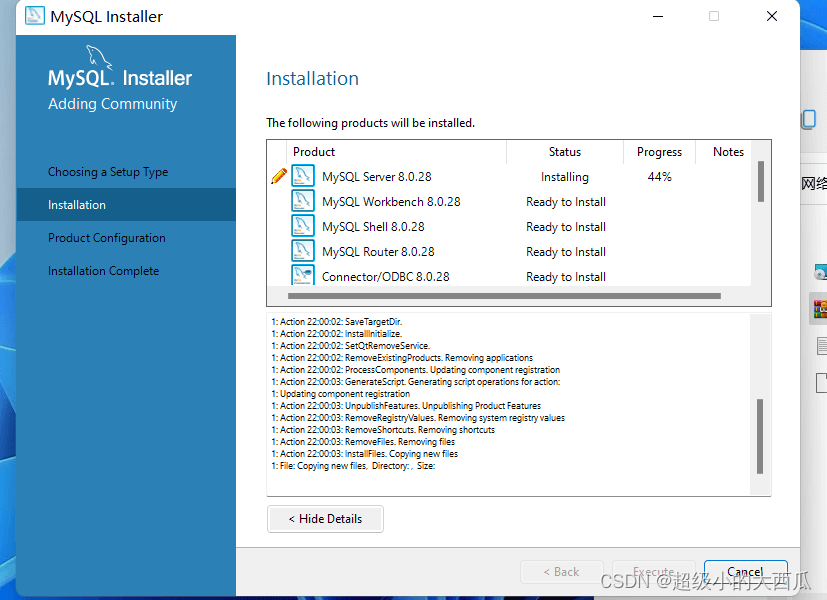The width and height of the screenshot is (827, 600).
Task: Go to the Installation Complete step
Action: pyautogui.click(x=103, y=270)
